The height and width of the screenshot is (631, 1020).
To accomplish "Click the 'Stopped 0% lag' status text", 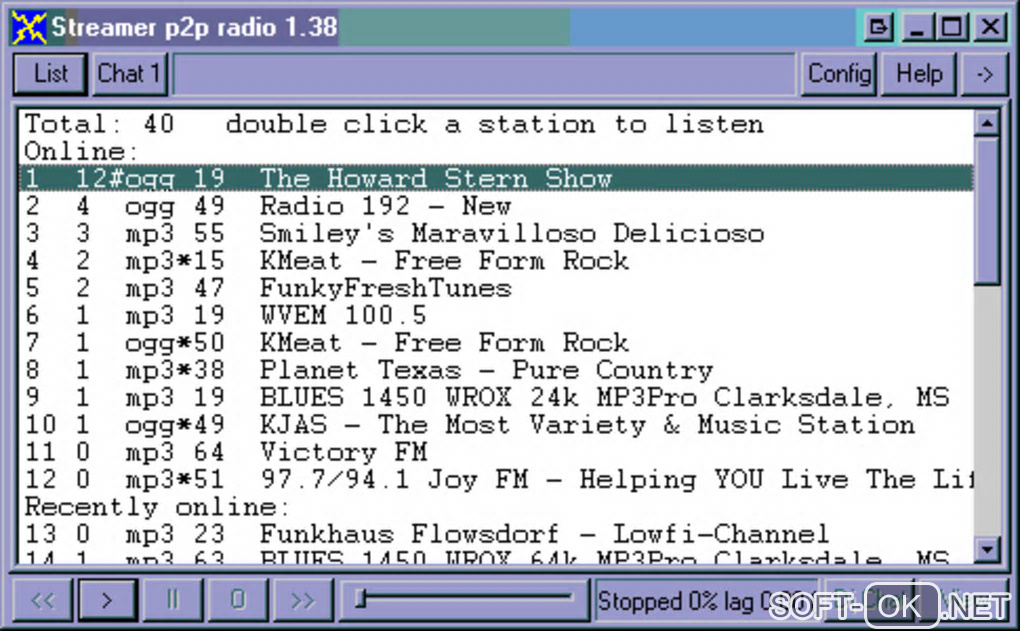I will pos(706,600).
